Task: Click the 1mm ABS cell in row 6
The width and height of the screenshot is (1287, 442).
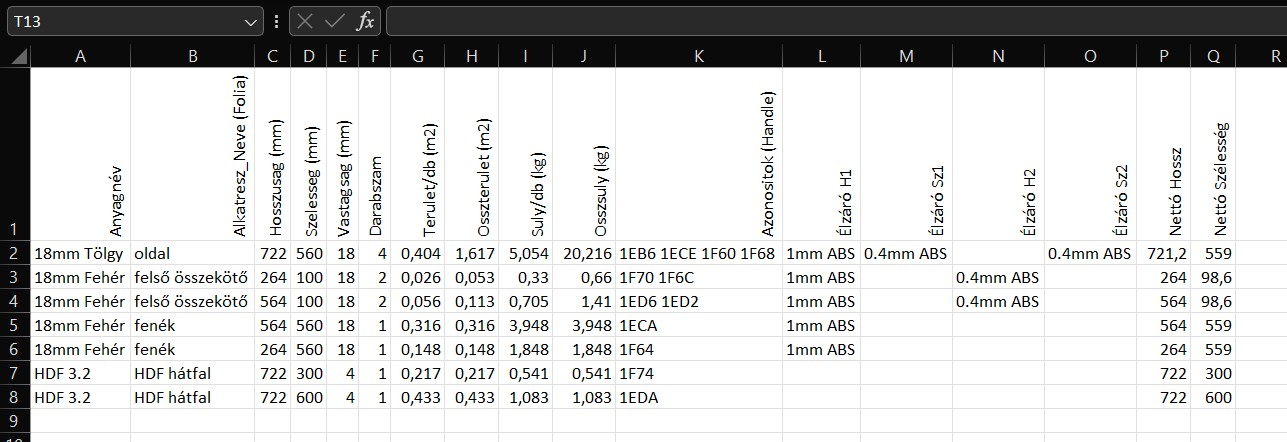Action: point(821,349)
